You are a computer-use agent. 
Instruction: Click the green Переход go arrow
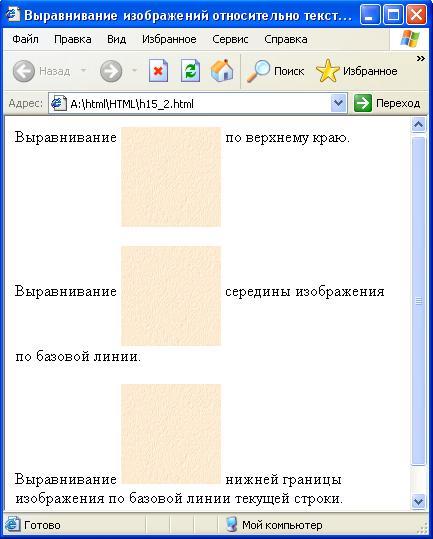(363, 103)
